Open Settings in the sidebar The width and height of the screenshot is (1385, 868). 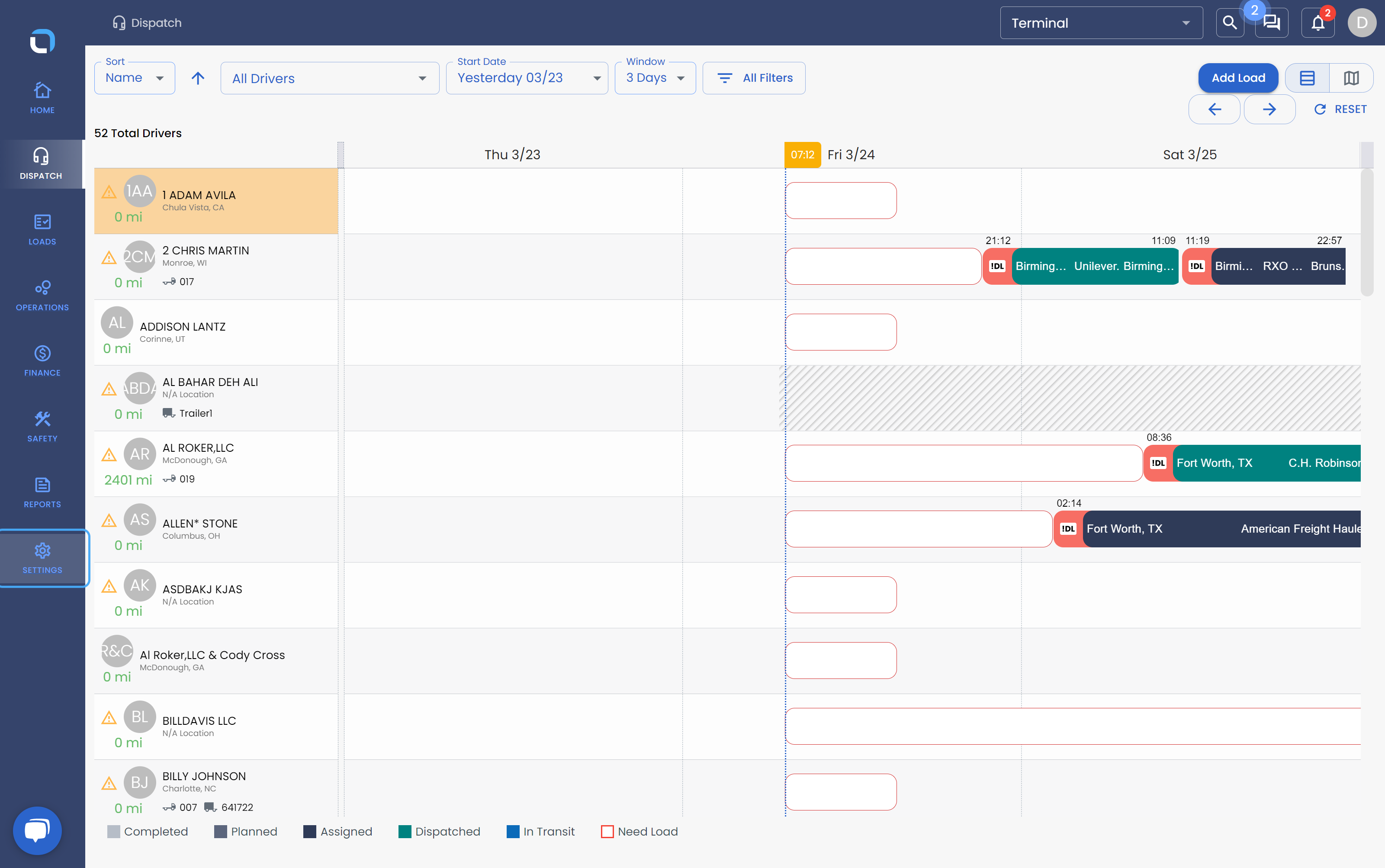(x=43, y=558)
